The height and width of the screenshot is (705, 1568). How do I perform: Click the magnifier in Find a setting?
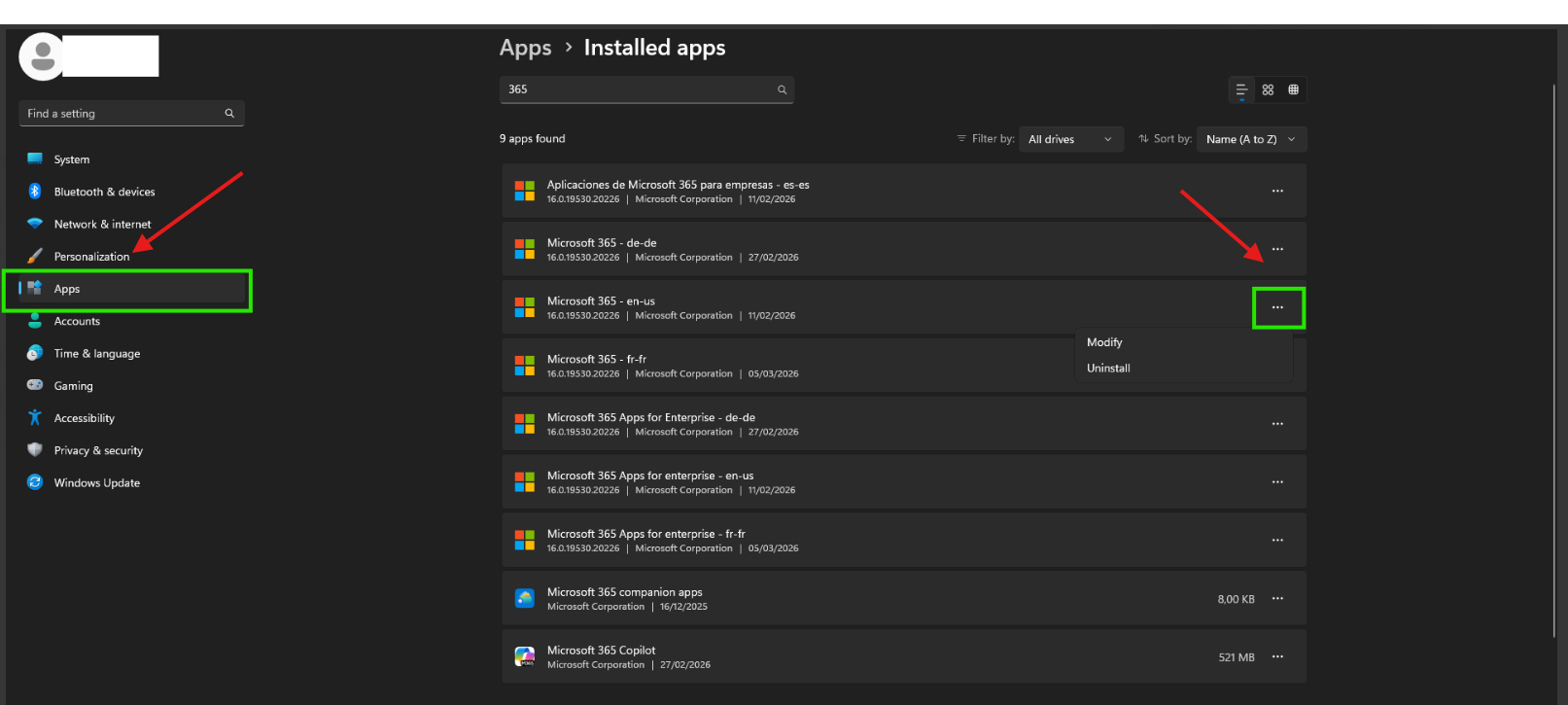(x=229, y=114)
